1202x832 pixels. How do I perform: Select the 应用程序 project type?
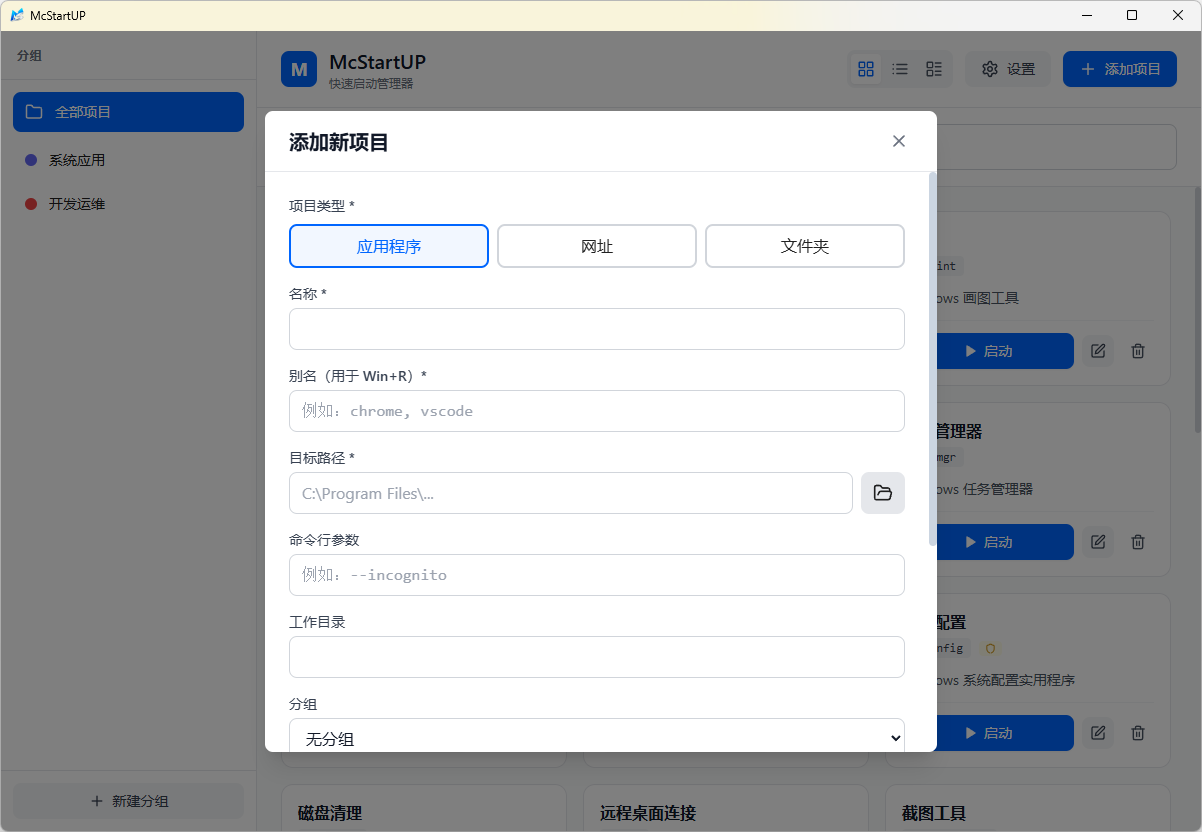pyautogui.click(x=389, y=246)
